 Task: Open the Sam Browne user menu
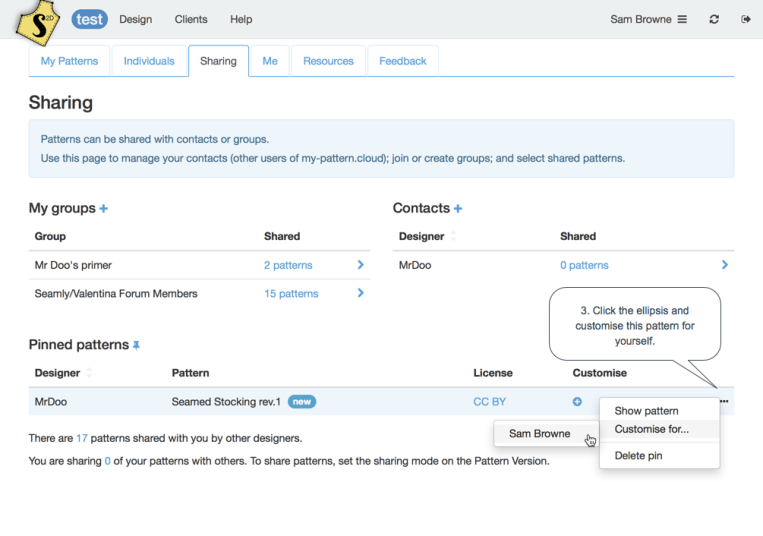coord(648,19)
